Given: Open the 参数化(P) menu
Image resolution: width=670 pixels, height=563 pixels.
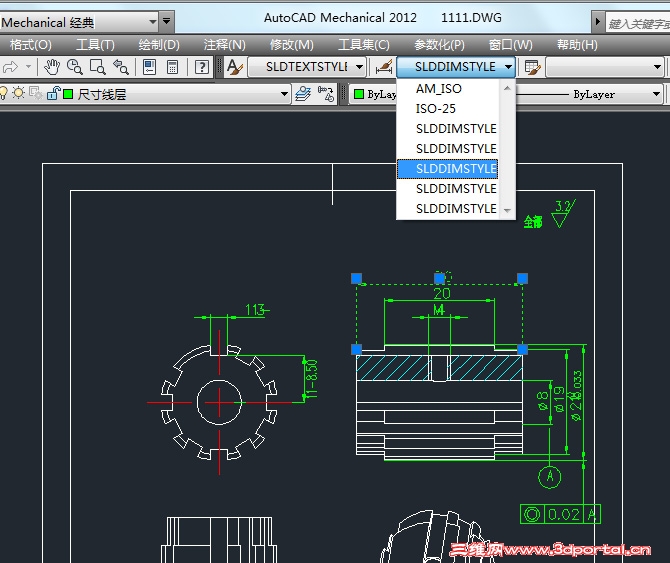Looking at the screenshot, I should pos(439,45).
